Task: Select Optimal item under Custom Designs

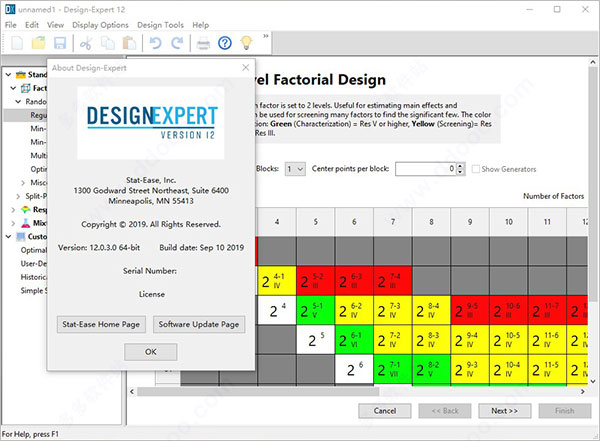Action: point(33,250)
